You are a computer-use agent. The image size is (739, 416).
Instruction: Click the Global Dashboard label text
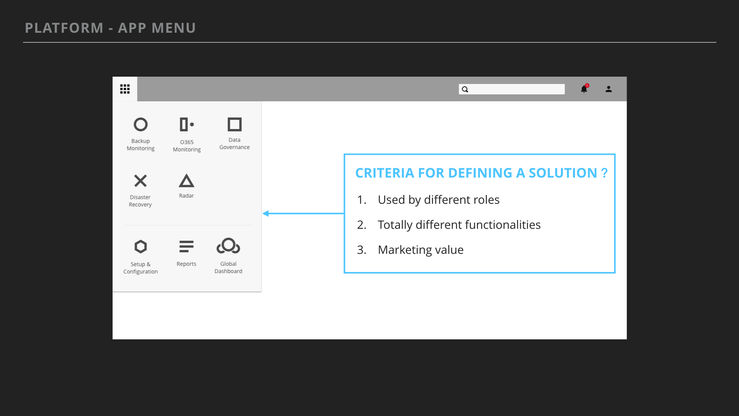click(228, 268)
